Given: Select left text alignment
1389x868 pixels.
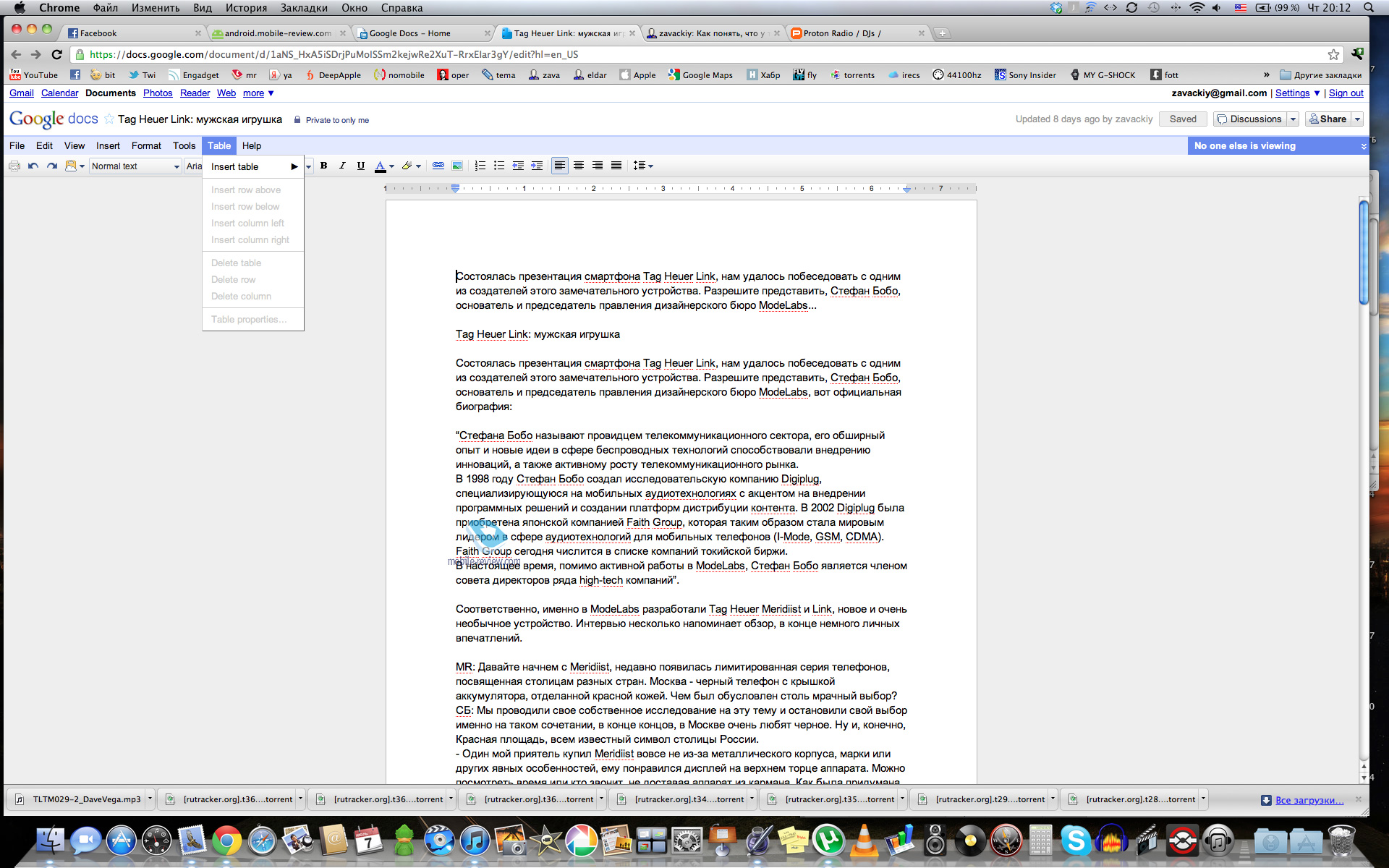Looking at the screenshot, I should click(560, 166).
